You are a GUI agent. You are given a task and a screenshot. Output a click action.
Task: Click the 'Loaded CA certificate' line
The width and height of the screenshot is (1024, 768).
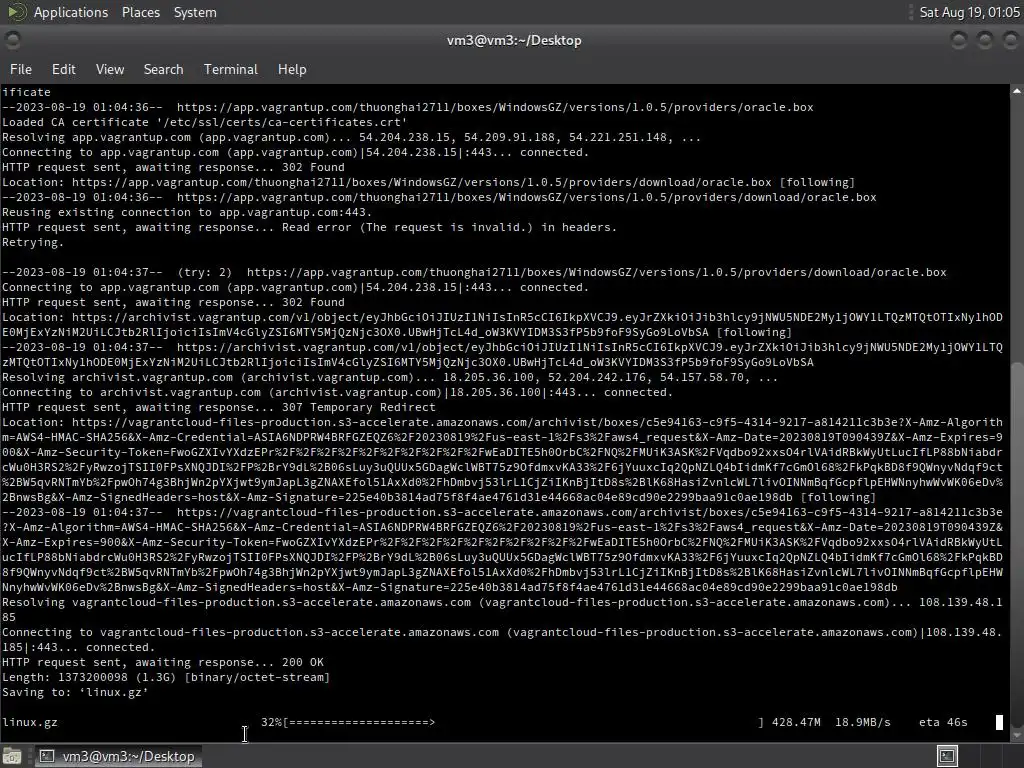(204, 121)
